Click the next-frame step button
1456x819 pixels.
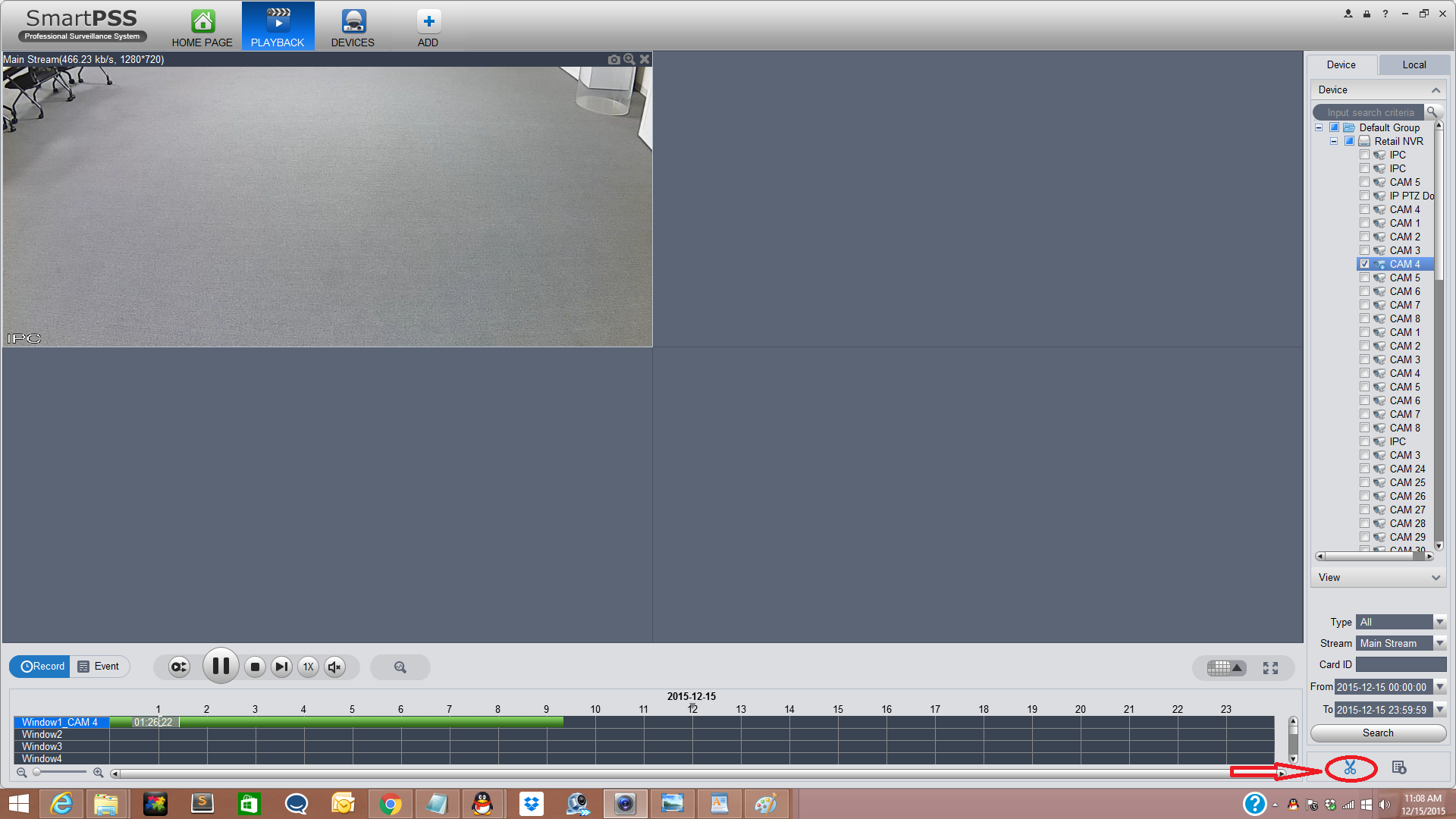281,667
